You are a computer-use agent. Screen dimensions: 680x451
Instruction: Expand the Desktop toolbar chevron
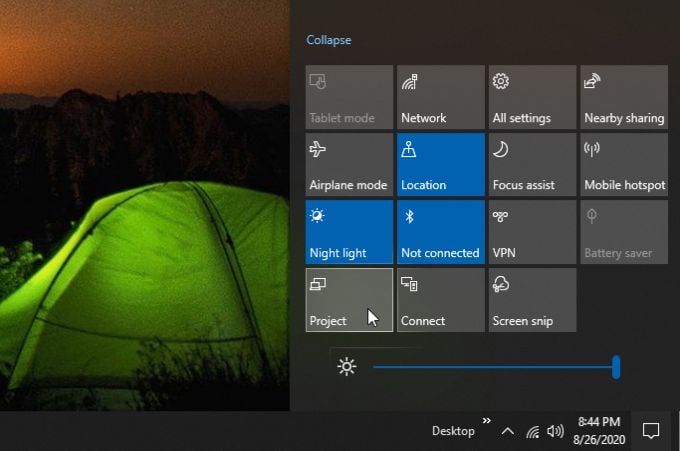pyautogui.click(x=487, y=420)
